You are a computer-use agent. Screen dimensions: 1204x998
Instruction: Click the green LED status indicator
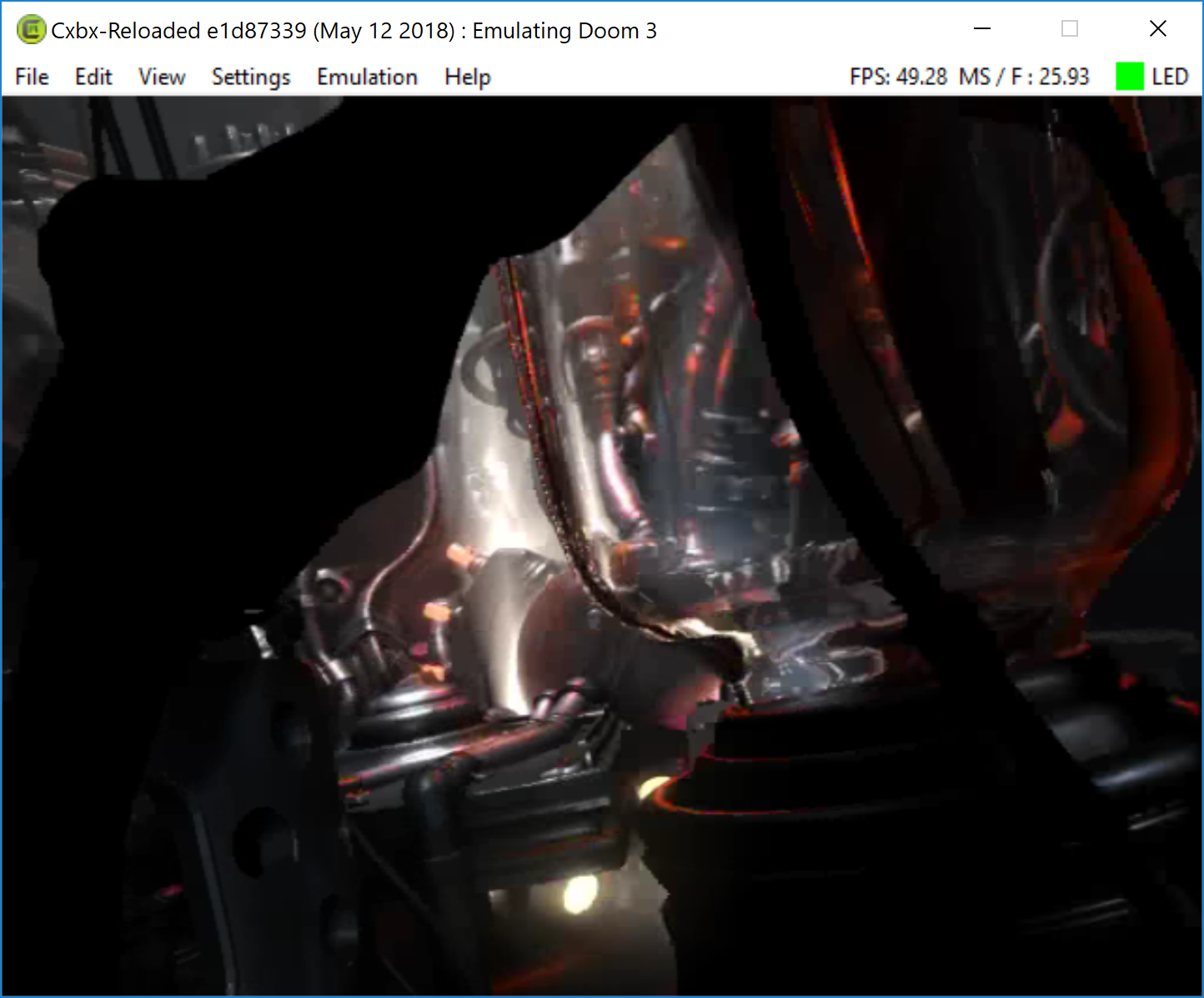(1130, 77)
